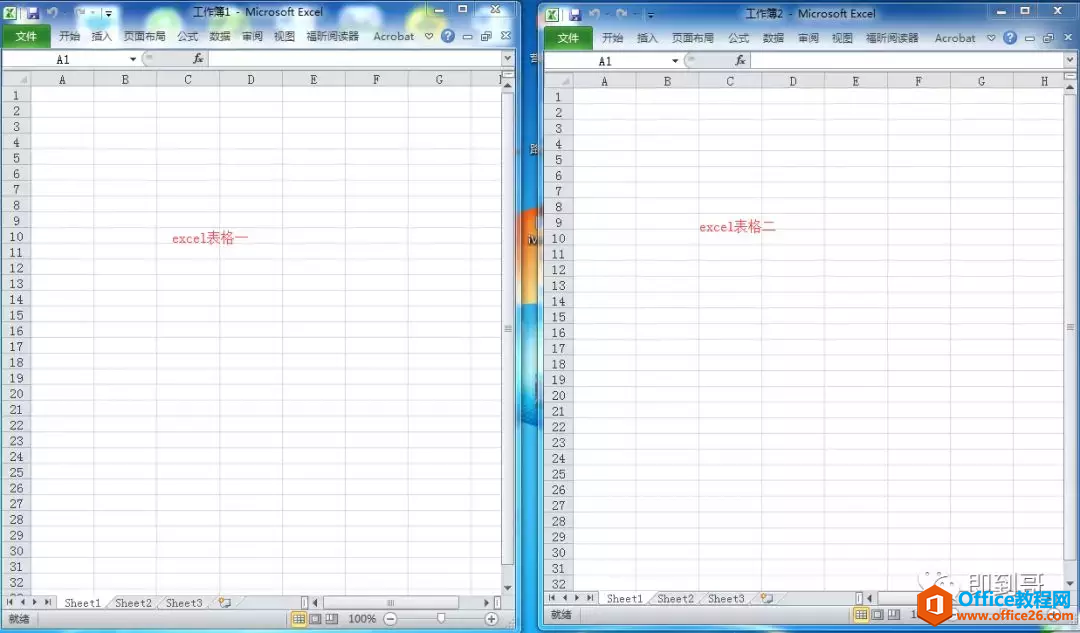Open Quick Access Toolbar customize arrow in 工作簿2
Viewport: 1080px width, 633px height.
(x=650, y=14)
